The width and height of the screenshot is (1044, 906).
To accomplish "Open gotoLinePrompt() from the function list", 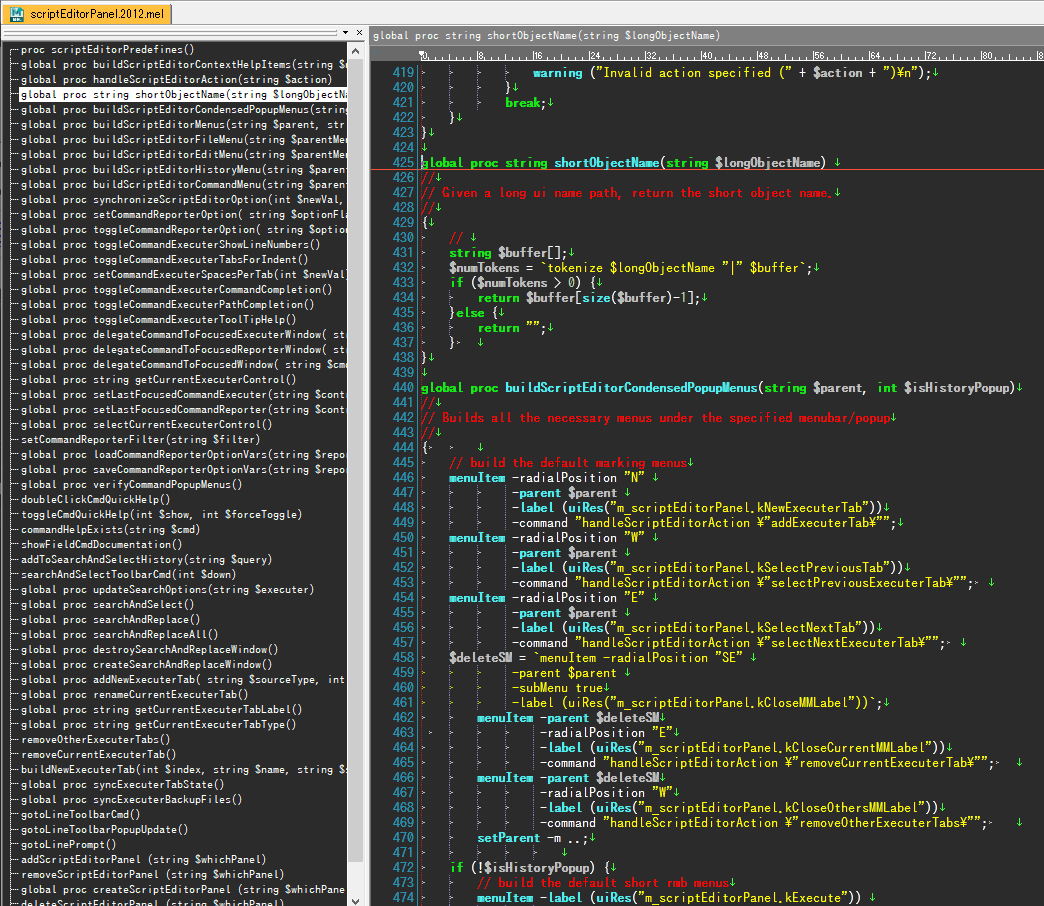I will 69,844.
